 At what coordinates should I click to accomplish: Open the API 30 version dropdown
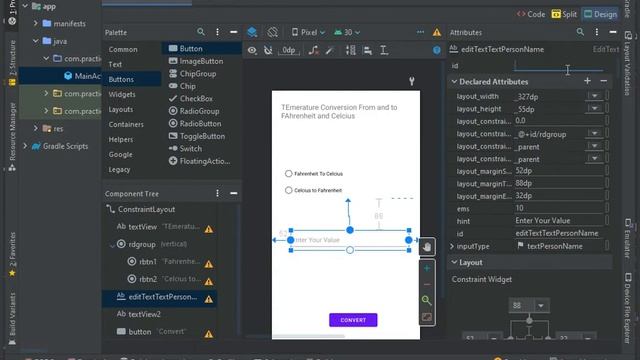(x=347, y=32)
